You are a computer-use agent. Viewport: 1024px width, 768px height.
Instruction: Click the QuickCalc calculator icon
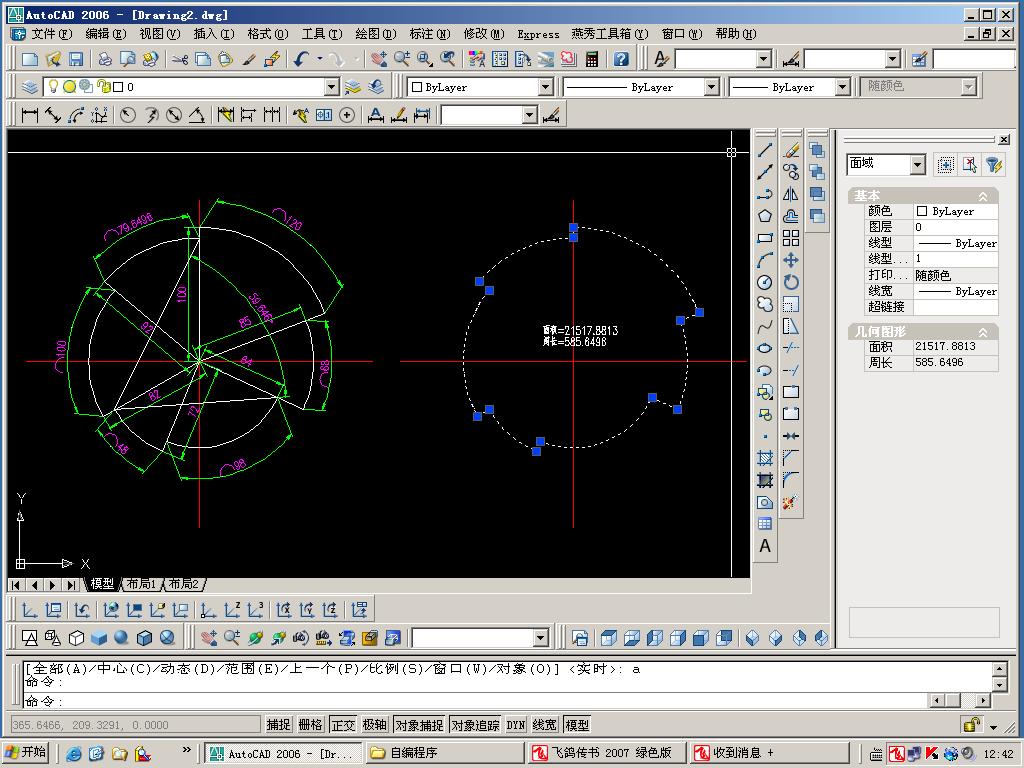[592, 59]
